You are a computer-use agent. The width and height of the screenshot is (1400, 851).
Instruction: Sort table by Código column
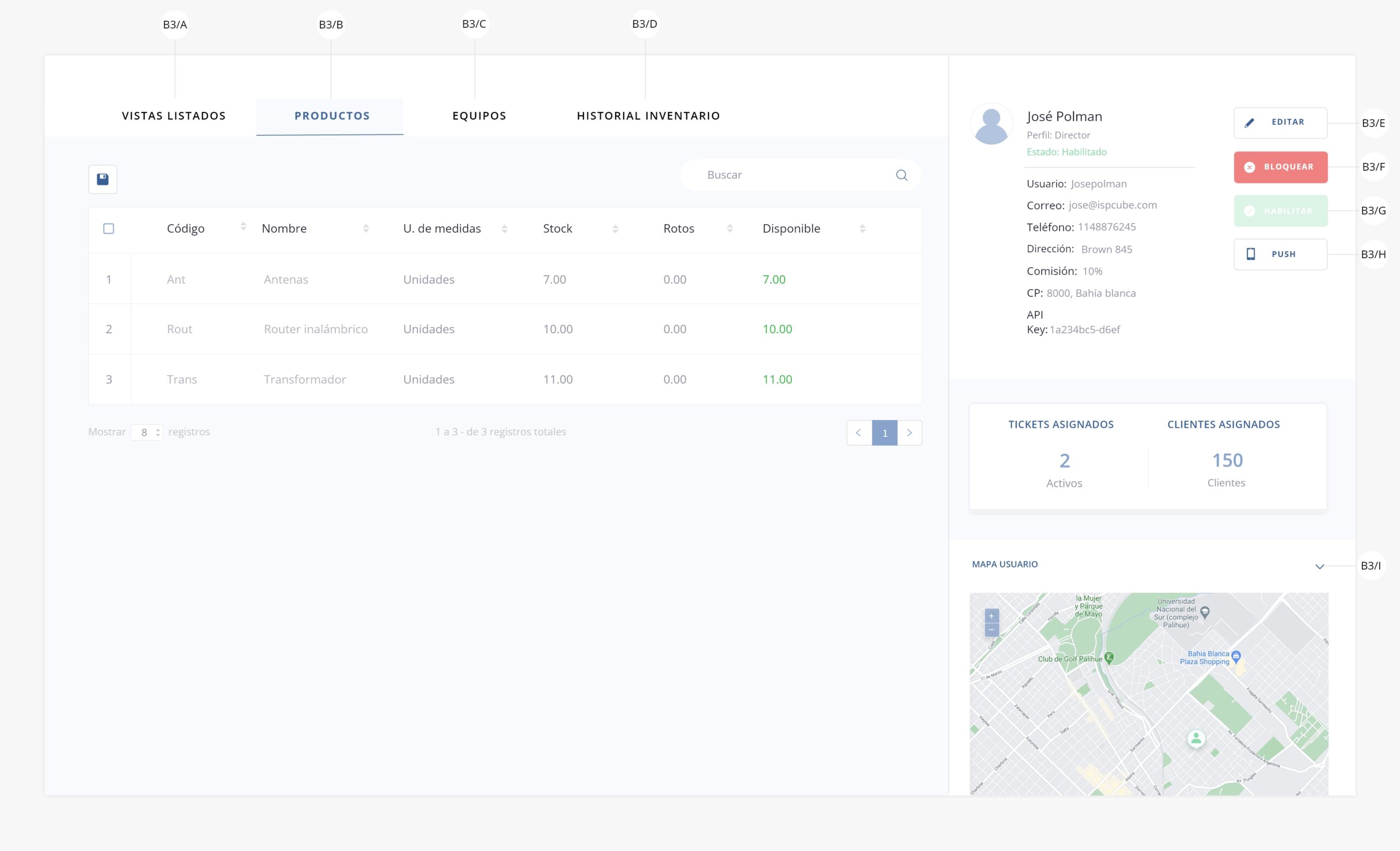coord(243,226)
